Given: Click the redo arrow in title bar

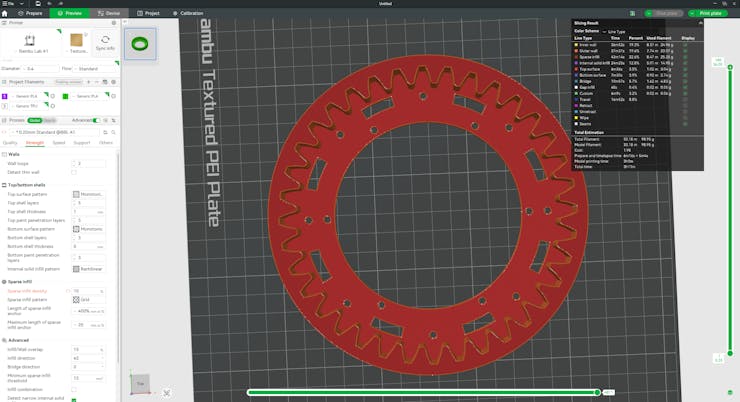Looking at the screenshot, I should [61, 3].
